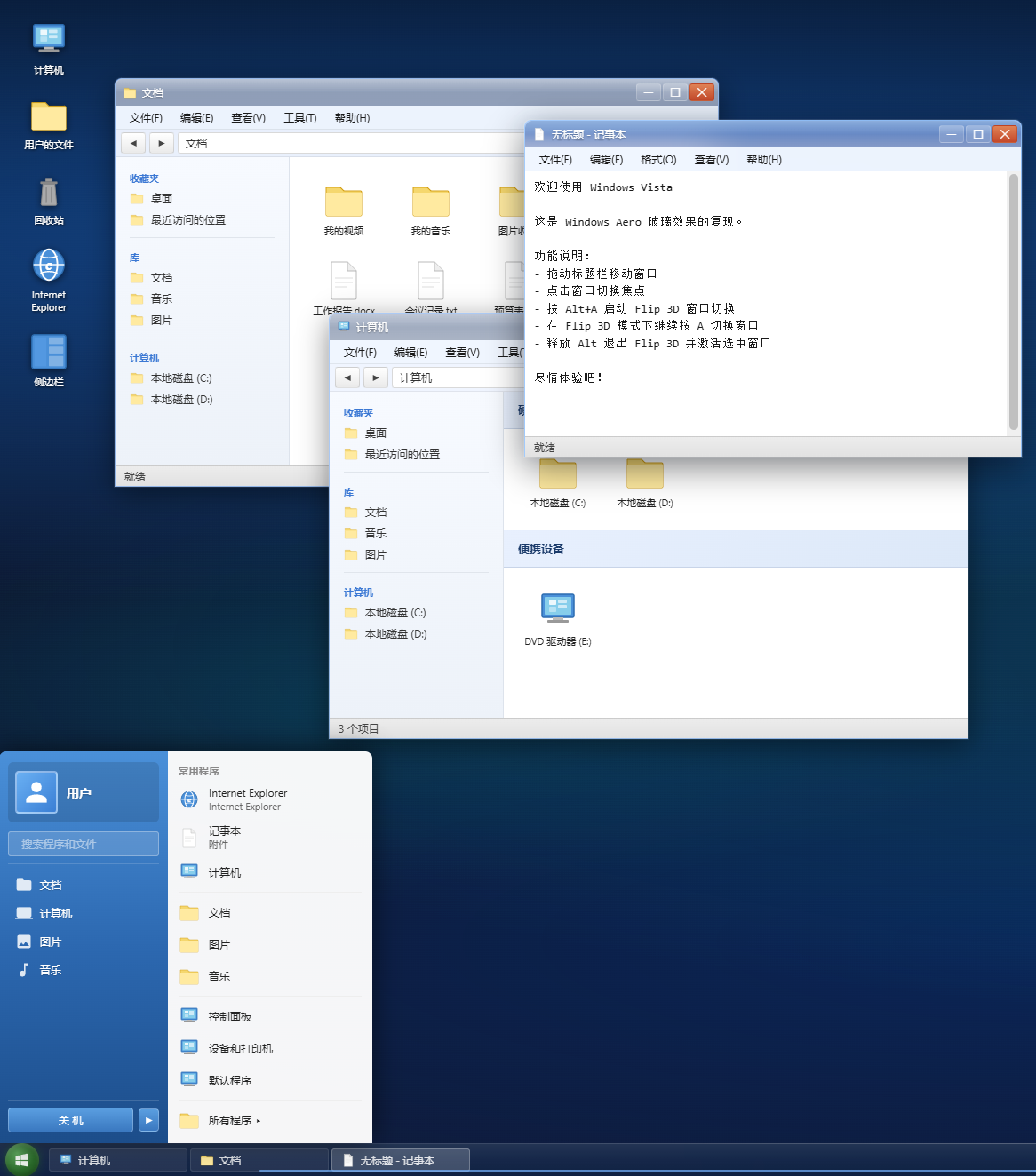The height and width of the screenshot is (1176, 1036).
Task: Open the 回收站 recycle bin icon
Action: (x=49, y=200)
